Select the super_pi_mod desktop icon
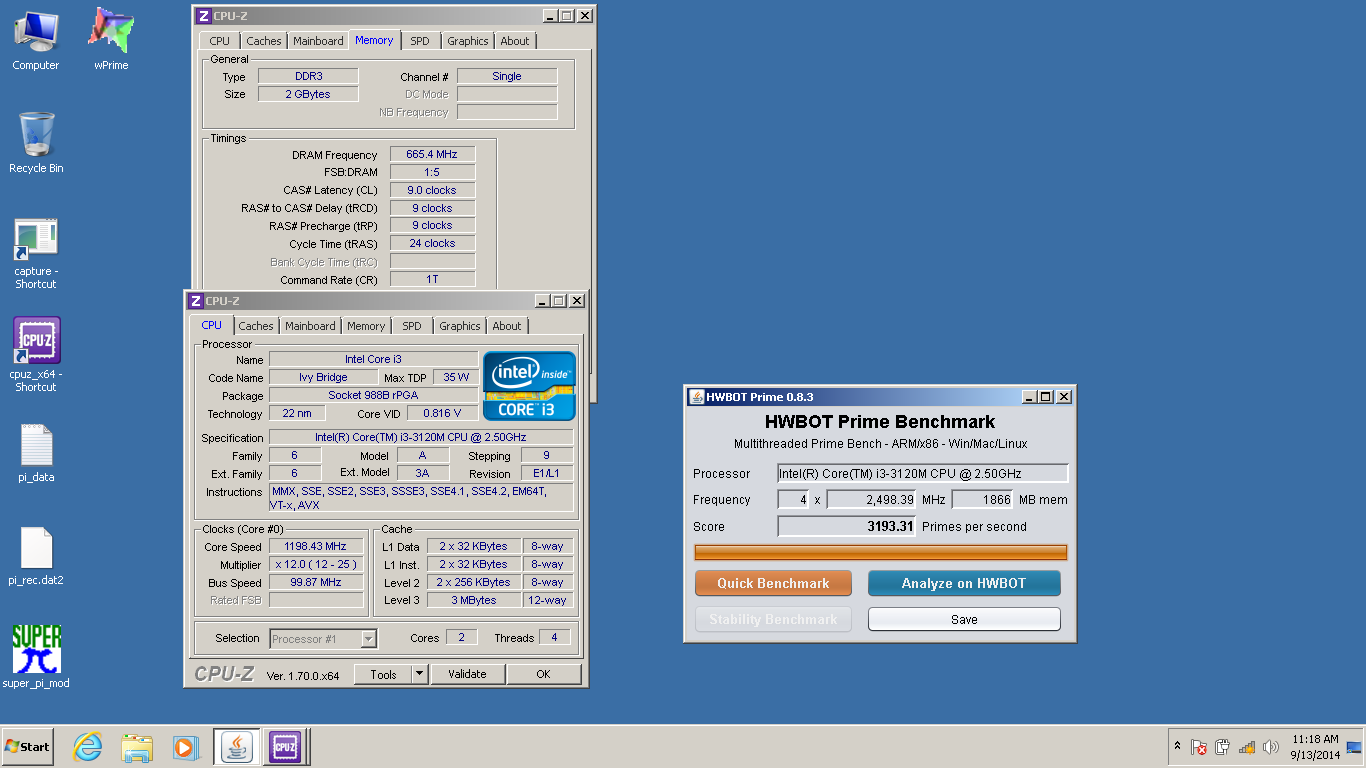This screenshot has width=1366, height=768. [36, 657]
